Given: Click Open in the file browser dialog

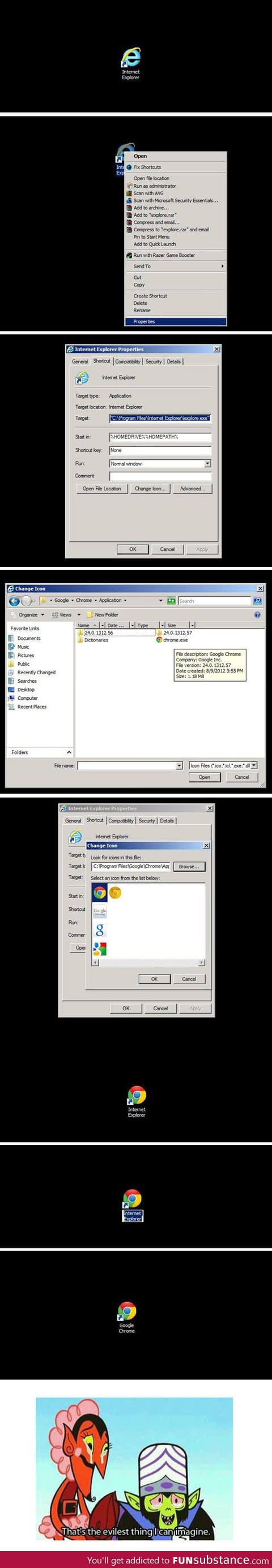Looking at the screenshot, I should 205,777.
